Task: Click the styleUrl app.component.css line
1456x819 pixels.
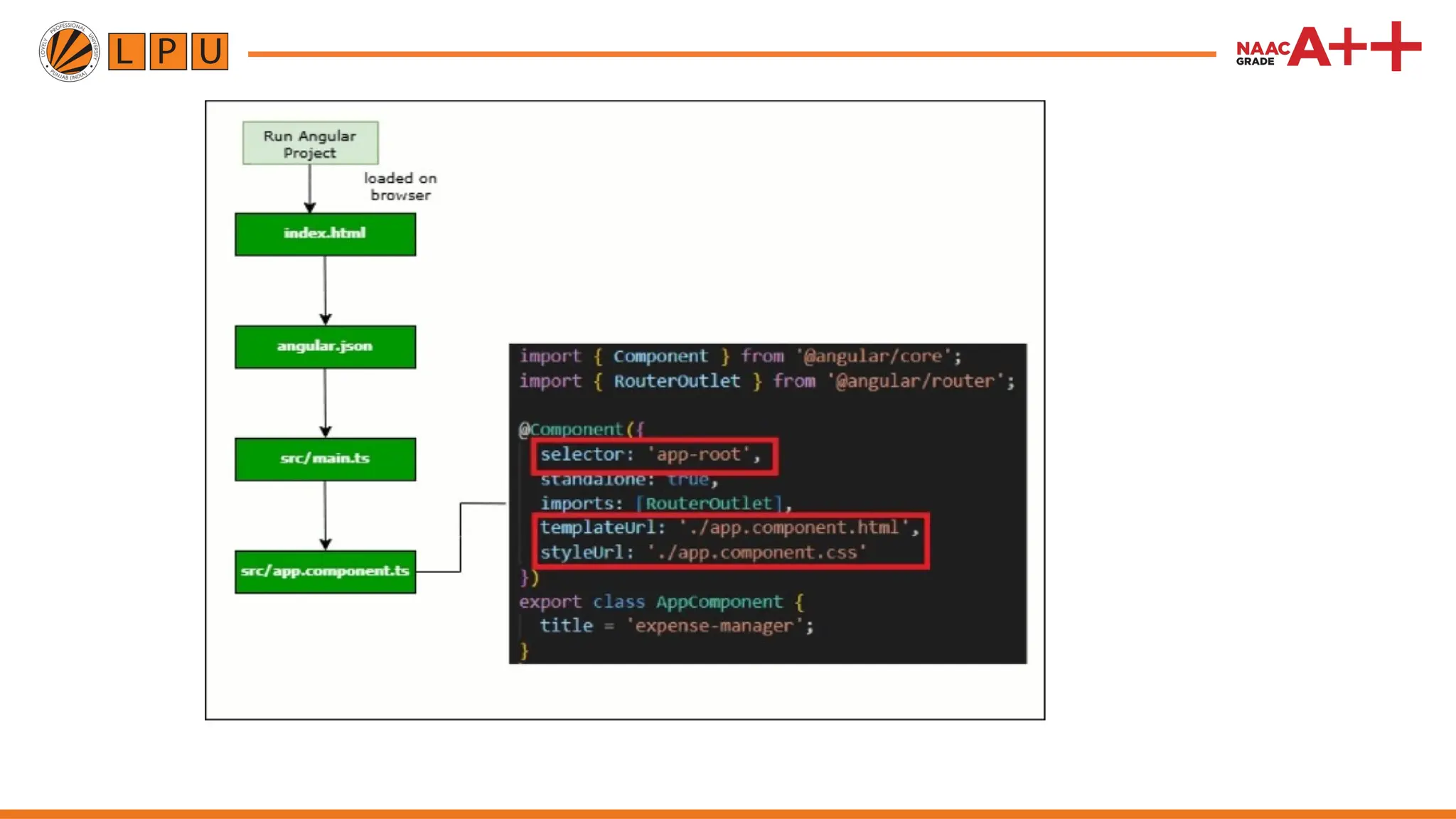Action: tap(702, 552)
